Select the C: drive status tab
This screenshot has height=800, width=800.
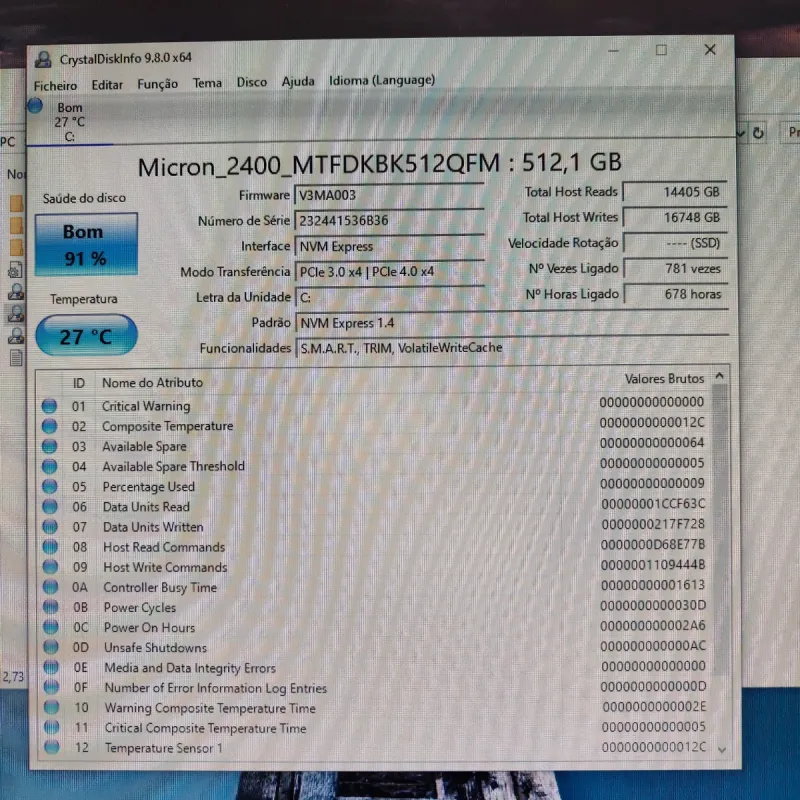point(70,122)
